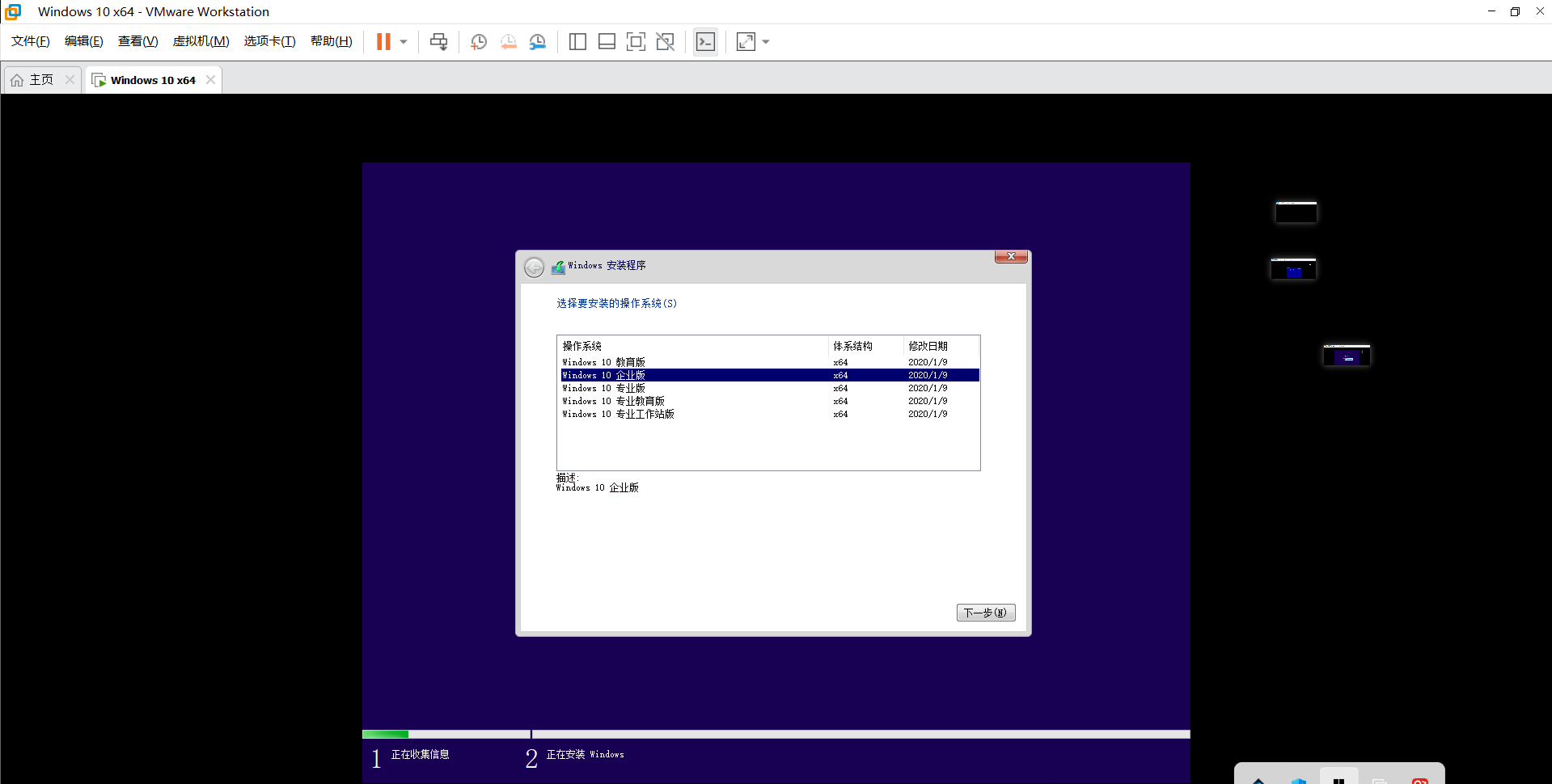The height and width of the screenshot is (784, 1552).
Task: Select Windows 10 专业工作站版 row
Action: [769, 414]
